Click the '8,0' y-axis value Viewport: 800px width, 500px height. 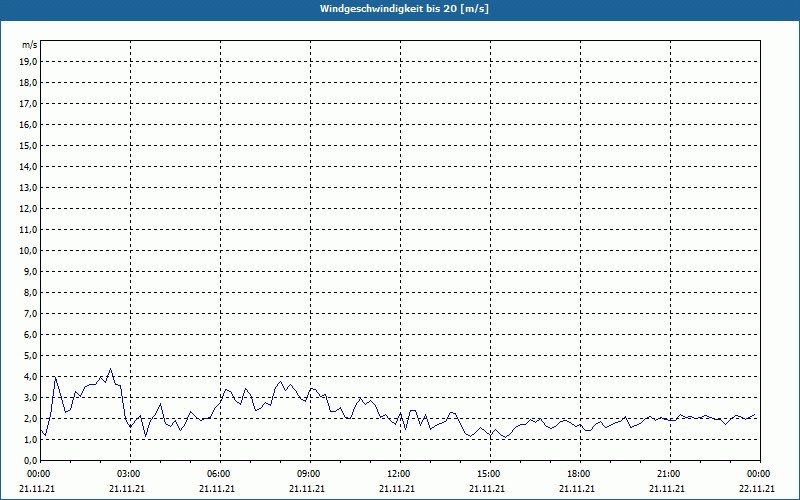pos(30,292)
